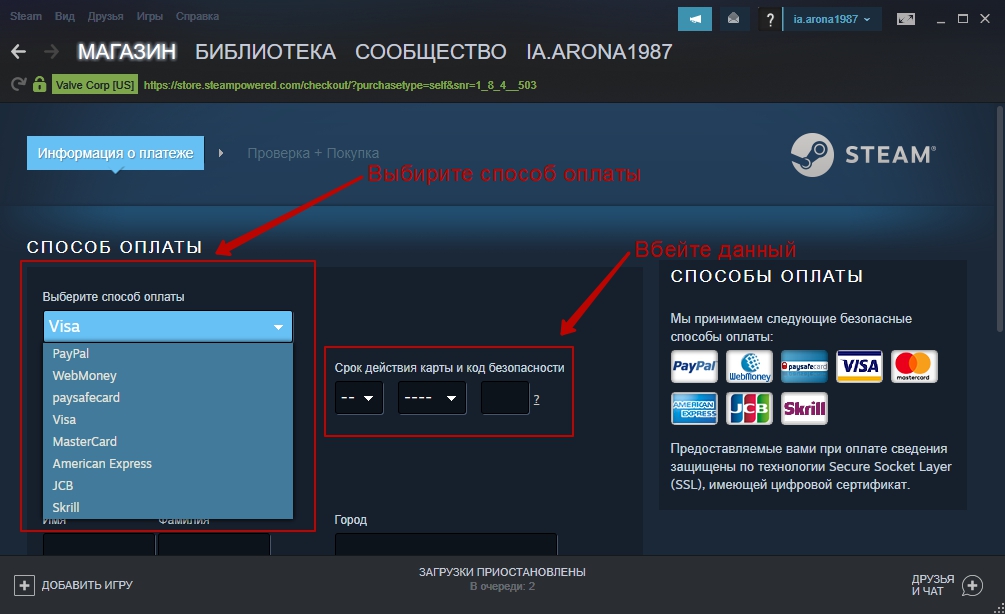
Task: Click the plus icon beside Добавить игру
Action: (x=24, y=585)
